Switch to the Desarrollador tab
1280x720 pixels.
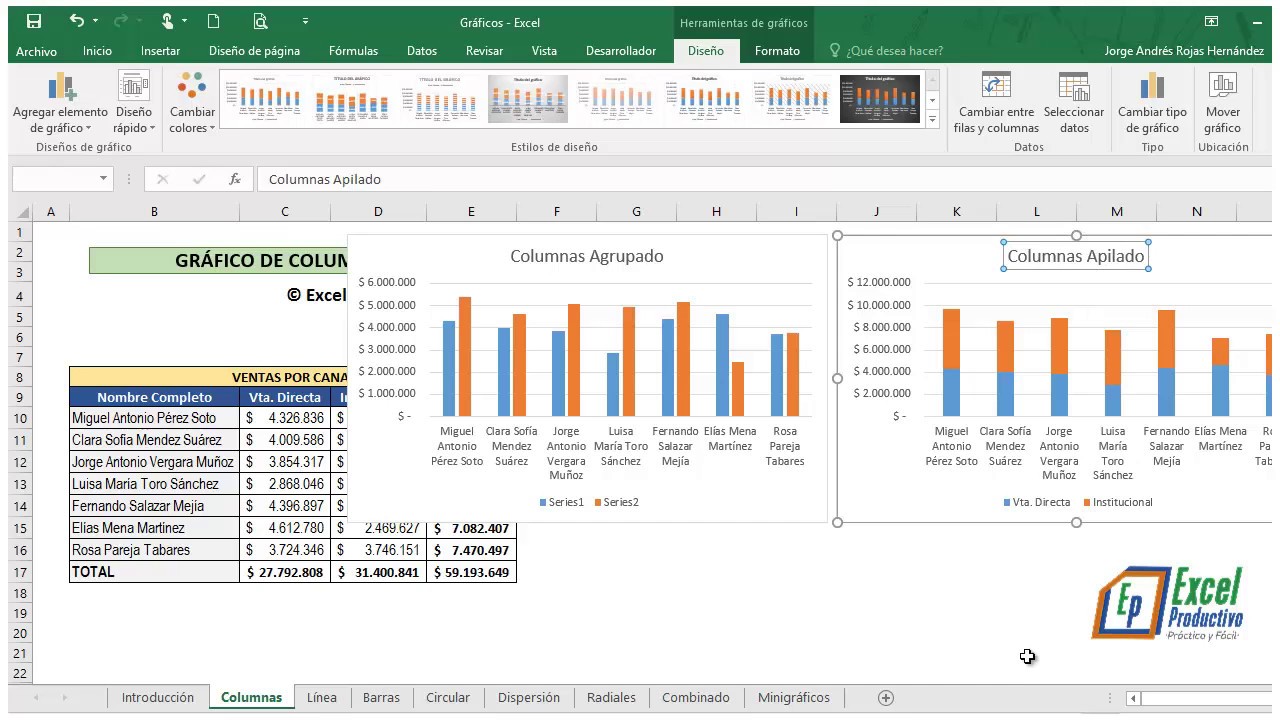[621, 51]
